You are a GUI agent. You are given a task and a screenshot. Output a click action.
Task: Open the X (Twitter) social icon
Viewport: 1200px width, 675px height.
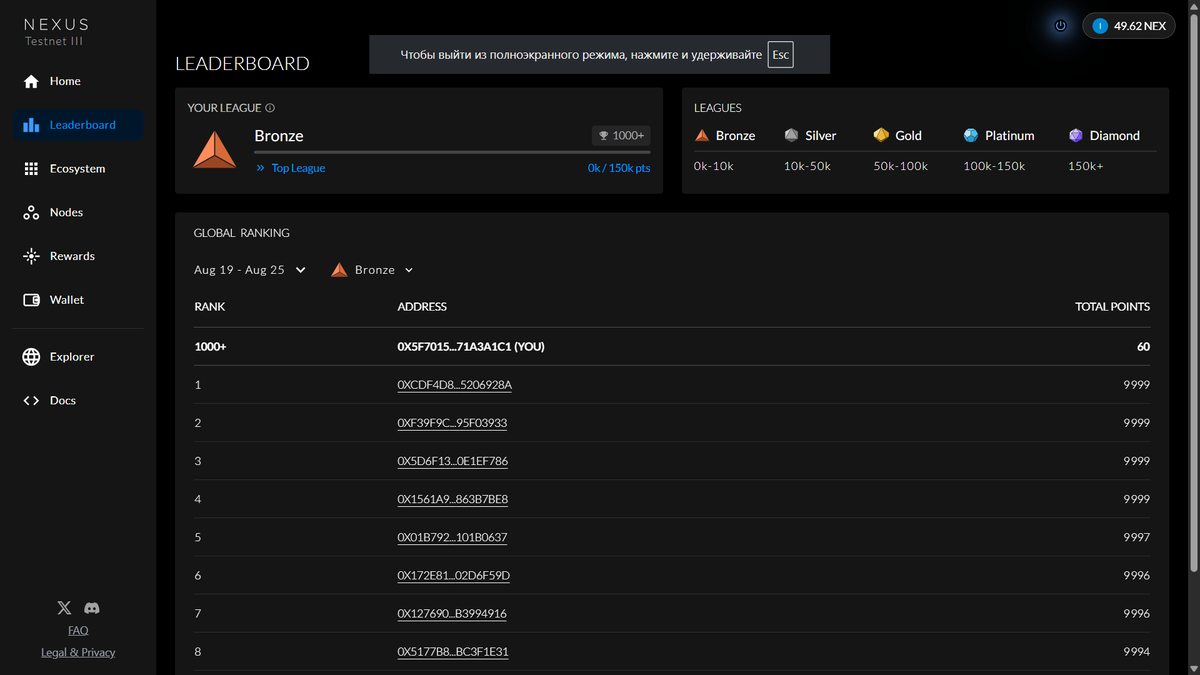64,608
